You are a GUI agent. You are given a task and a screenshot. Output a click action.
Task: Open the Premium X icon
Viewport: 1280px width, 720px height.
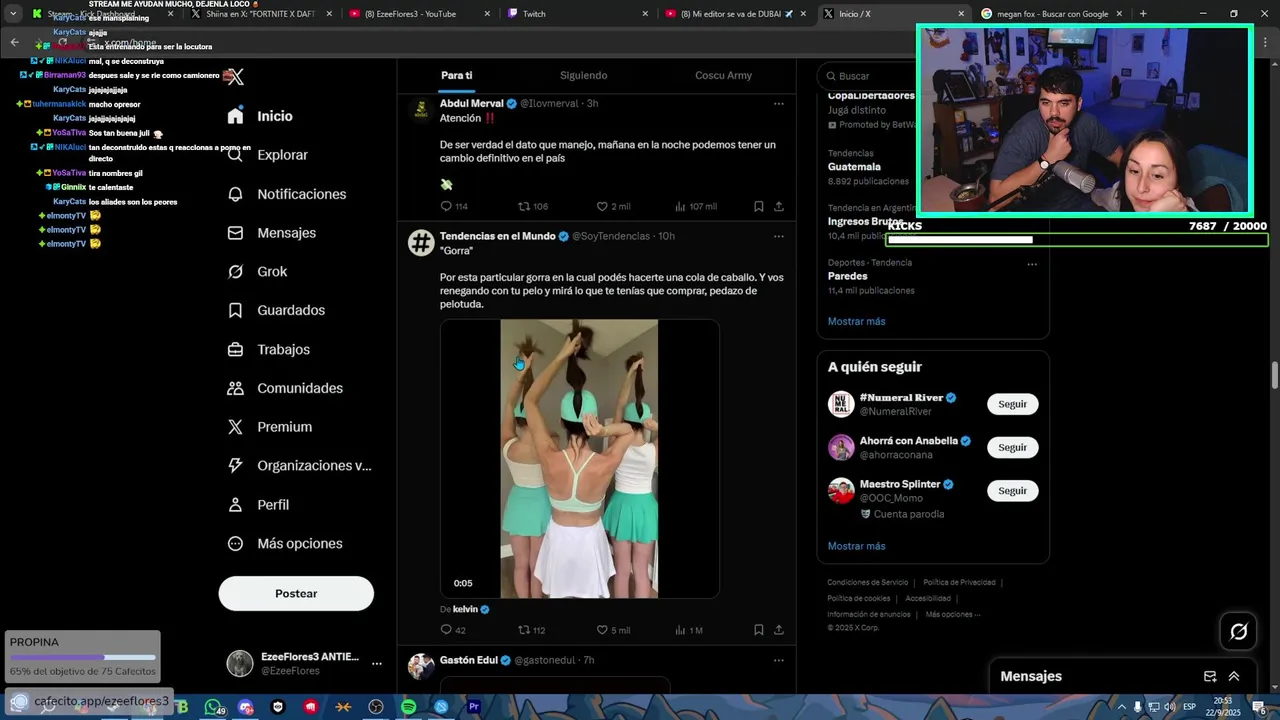(x=235, y=427)
